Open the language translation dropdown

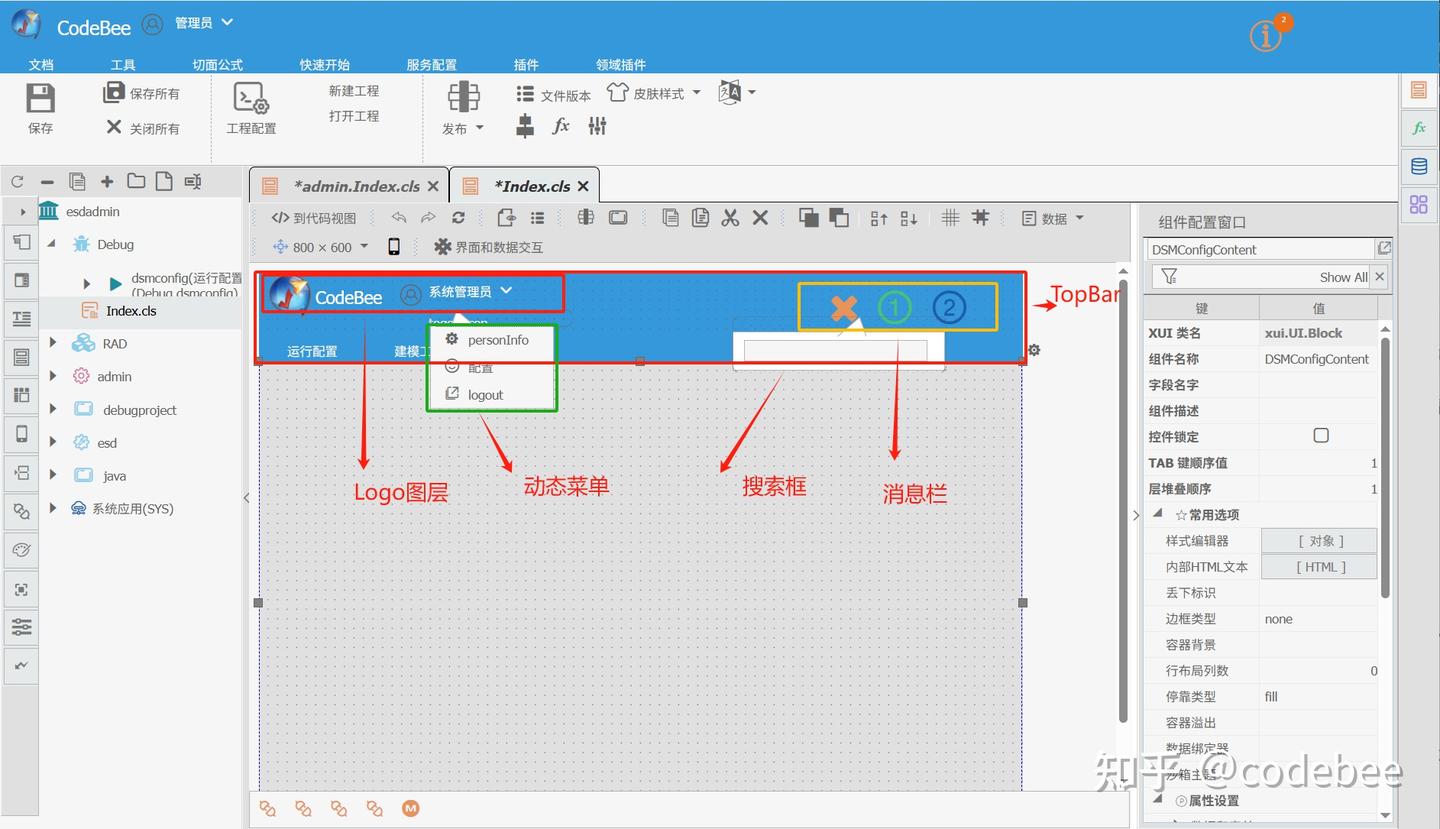point(736,93)
